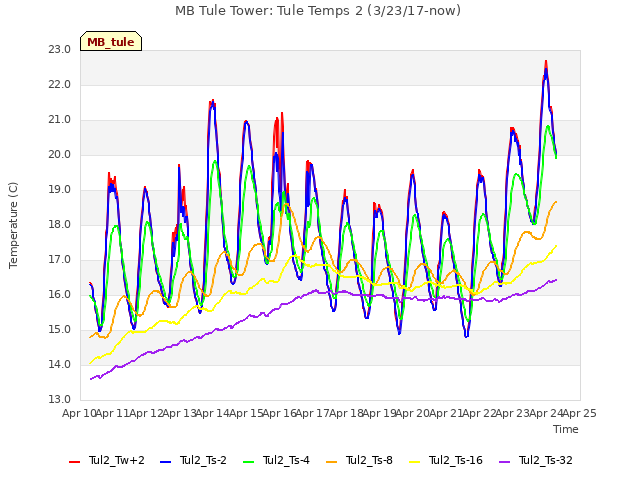The height and width of the screenshot is (480, 640).
Task: Select the Tul2_Ts-2 legend label
Action: [x=203, y=460]
